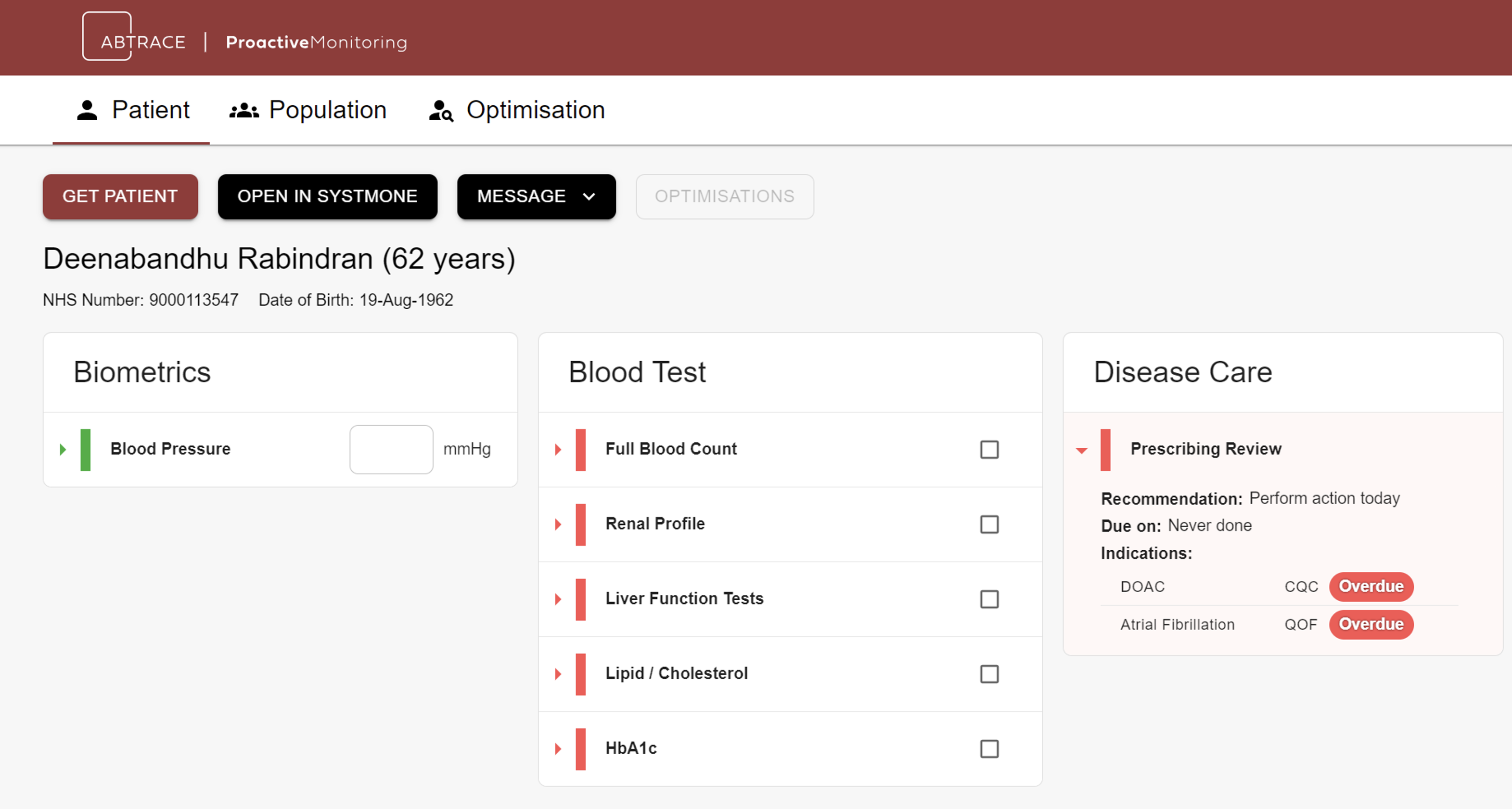Click the QOF label
The width and height of the screenshot is (1512, 809).
tap(1300, 624)
